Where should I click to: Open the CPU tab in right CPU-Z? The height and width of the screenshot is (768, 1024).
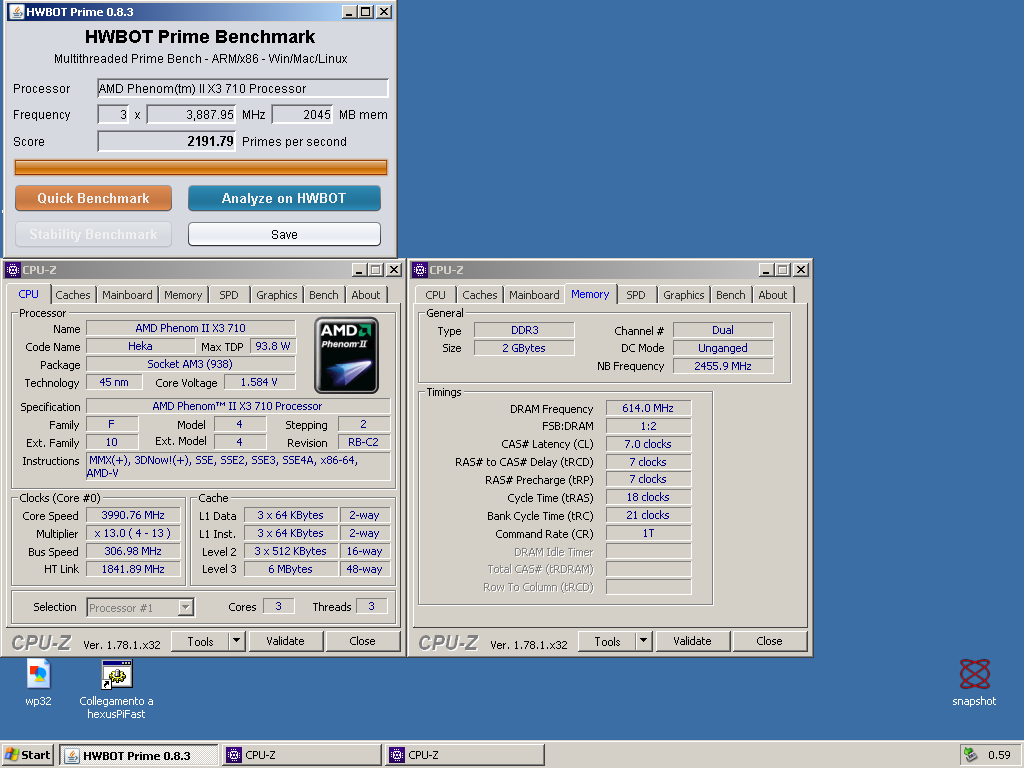(436, 295)
